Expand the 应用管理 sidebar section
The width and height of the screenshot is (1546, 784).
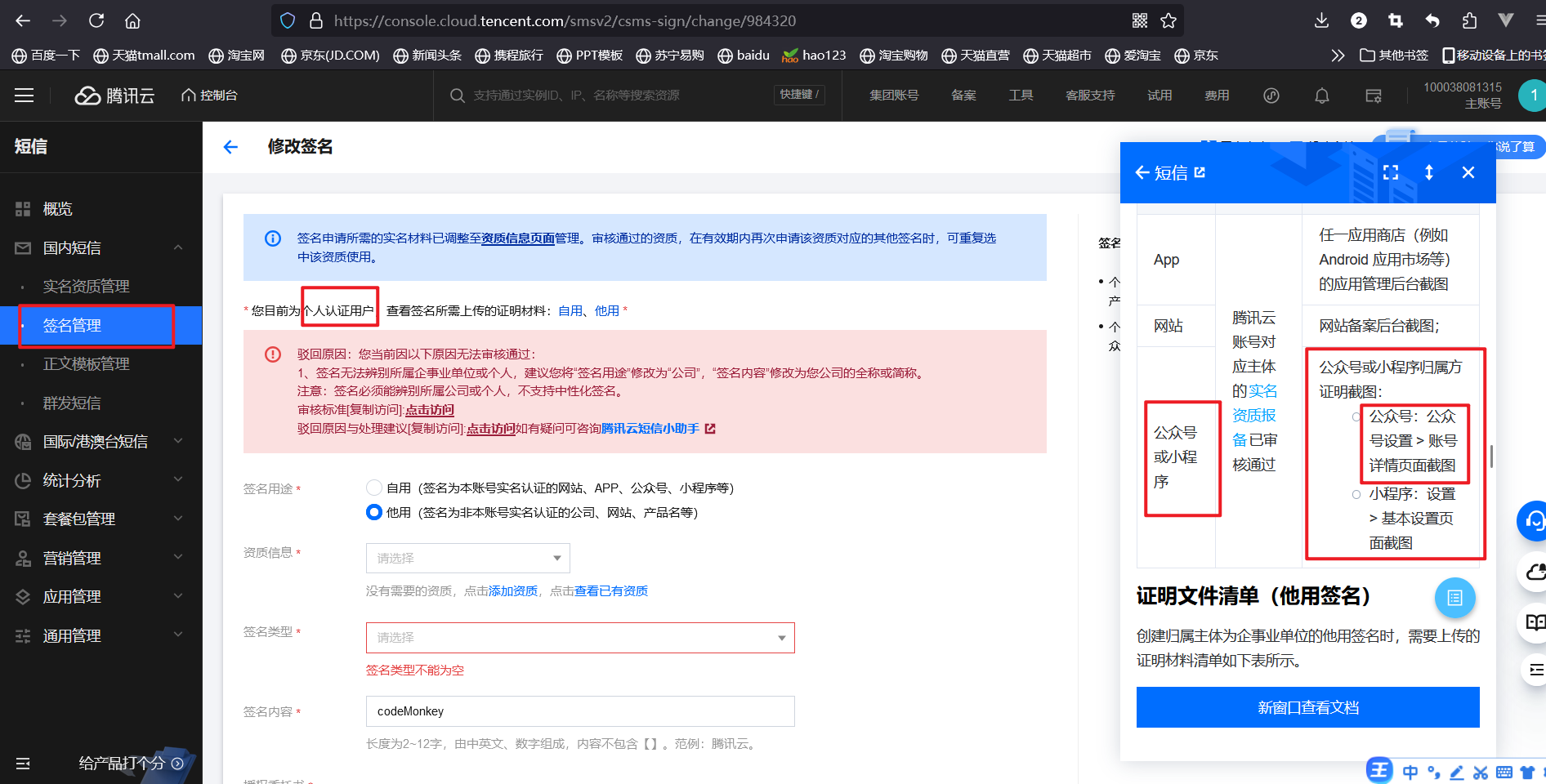click(178, 596)
